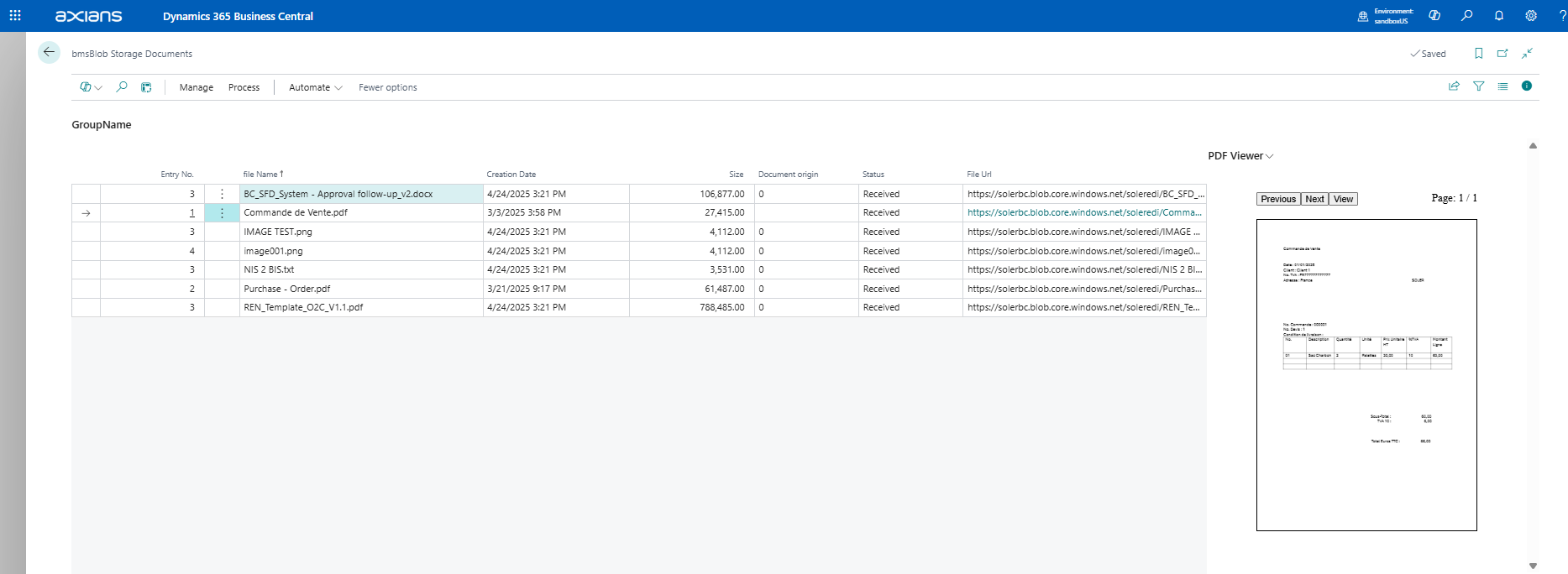Open page in new window icon
This screenshot has width=1568, height=574.
click(x=1502, y=54)
